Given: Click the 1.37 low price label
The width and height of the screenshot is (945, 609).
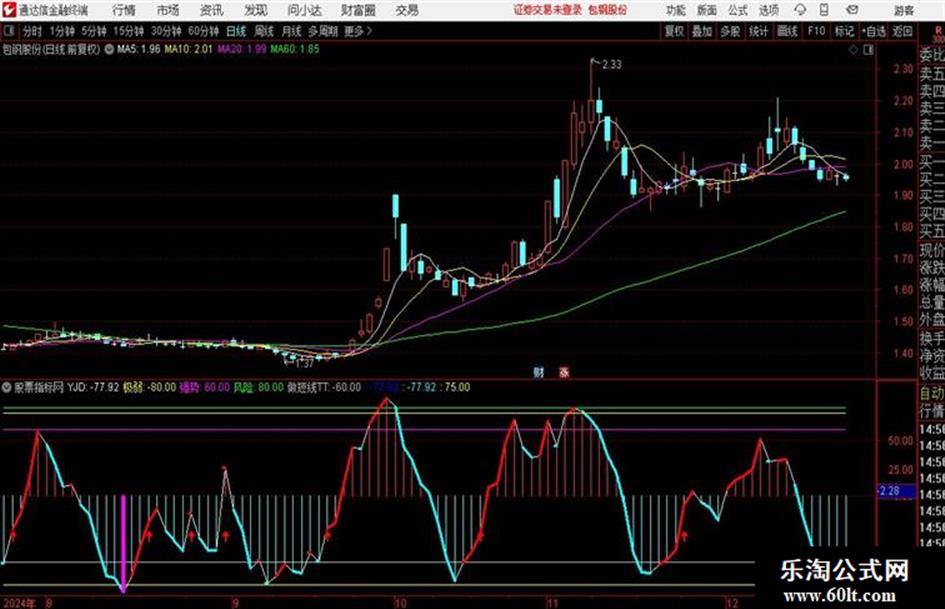Looking at the screenshot, I should coord(304,364).
